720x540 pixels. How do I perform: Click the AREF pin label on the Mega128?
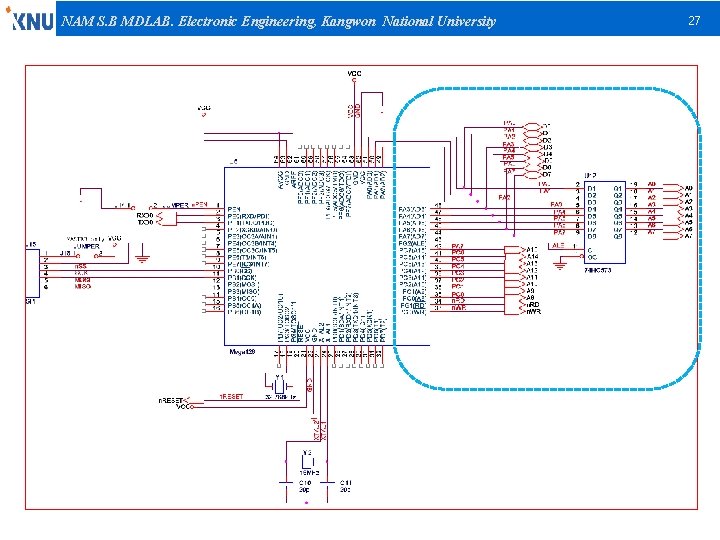coord(294,180)
